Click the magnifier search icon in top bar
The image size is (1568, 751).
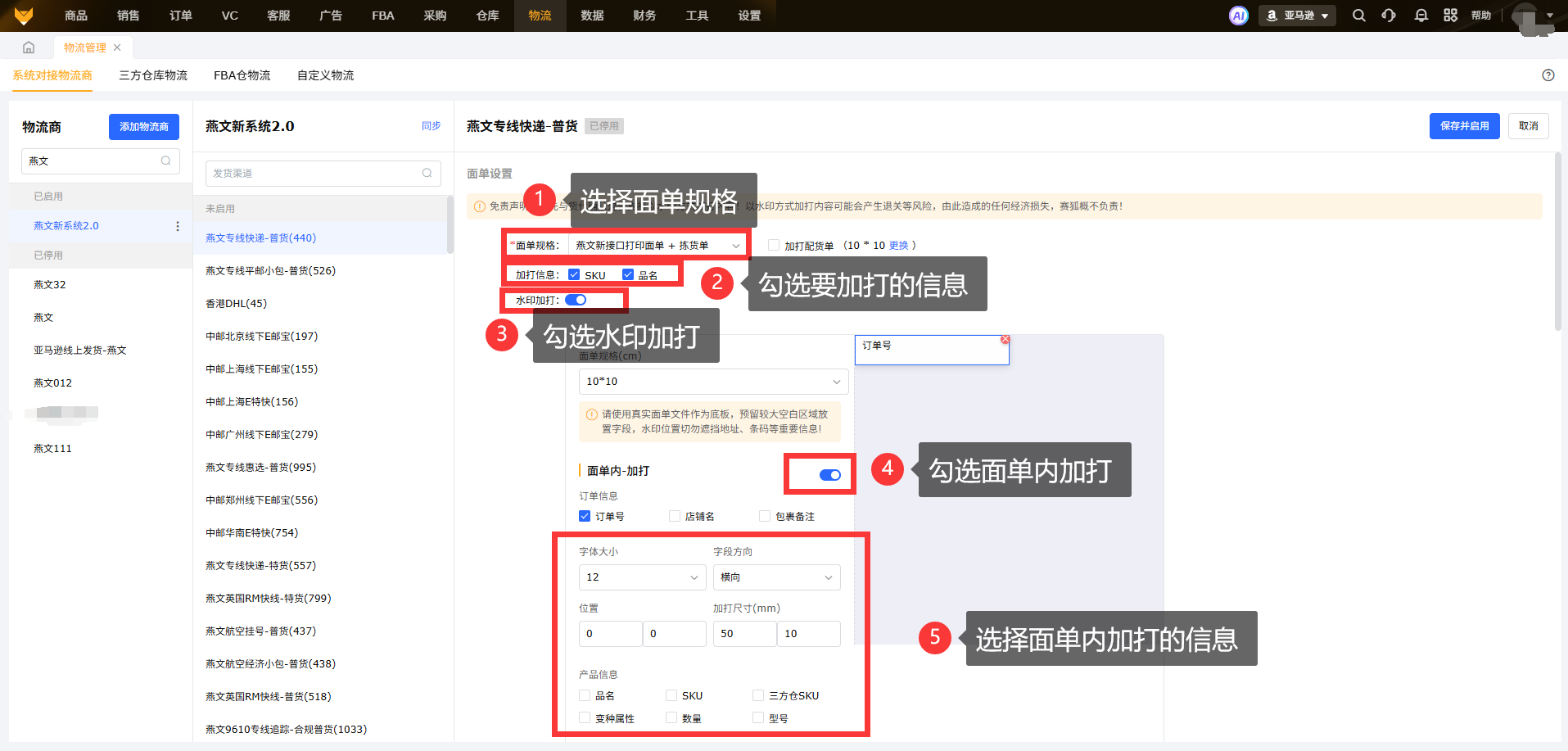(1359, 16)
